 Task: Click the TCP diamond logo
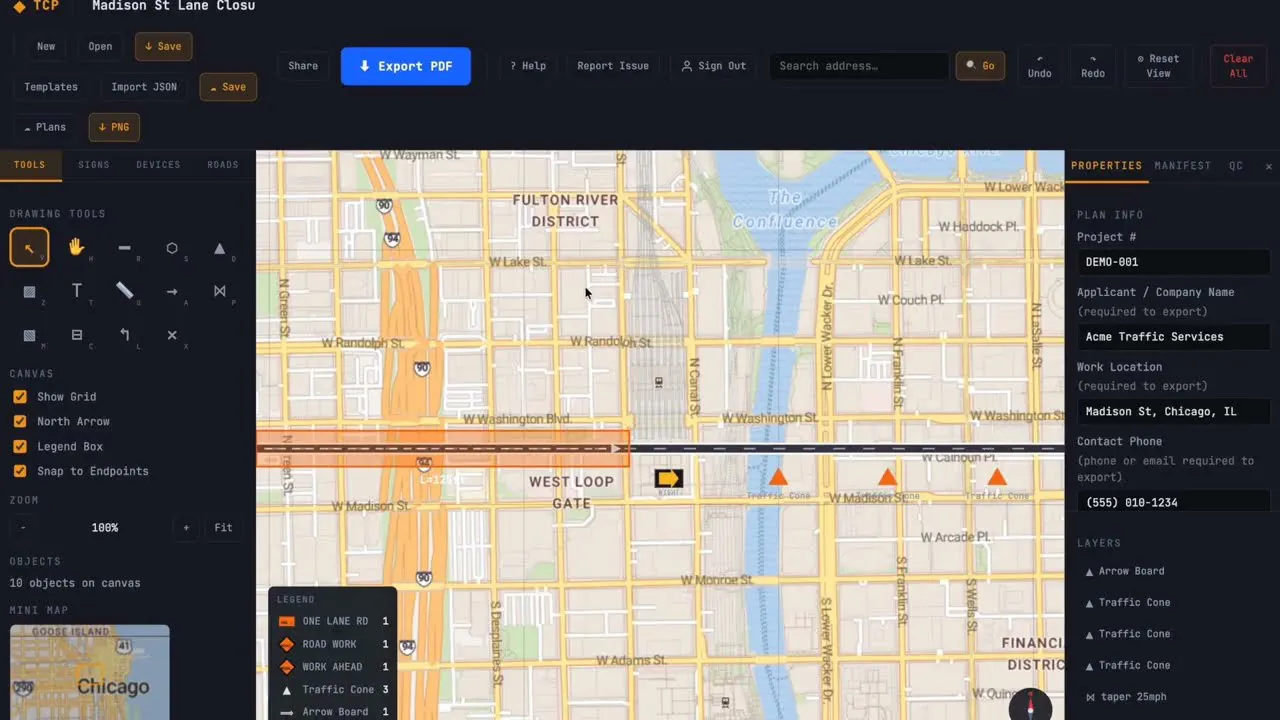point(19,6)
